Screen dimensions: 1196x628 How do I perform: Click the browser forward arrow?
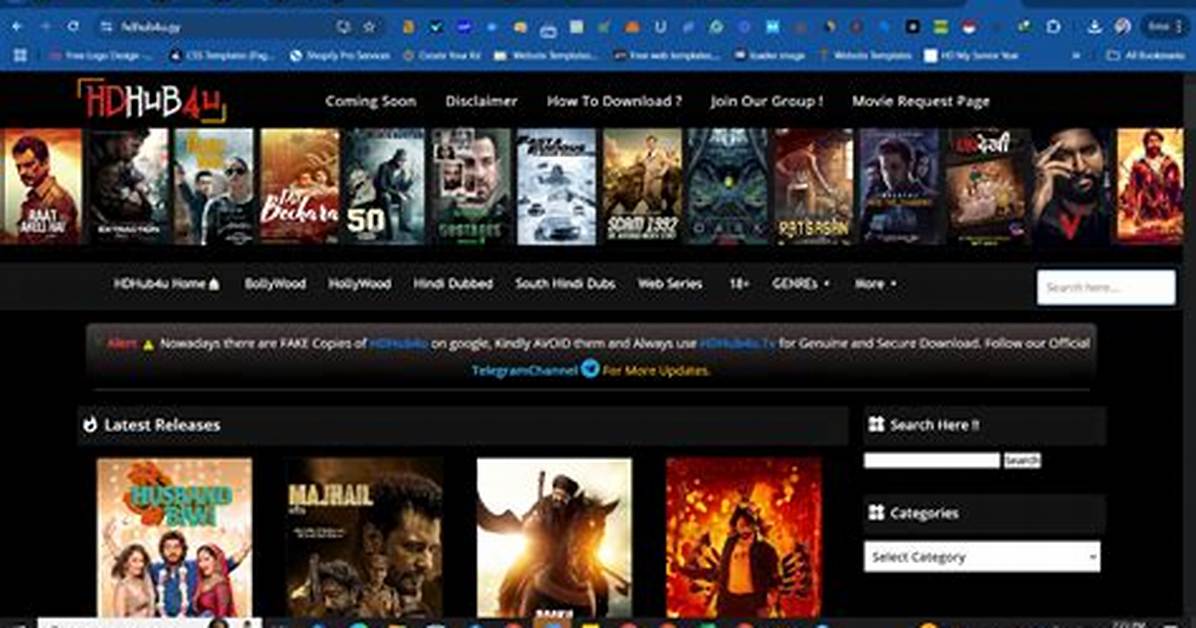45,27
